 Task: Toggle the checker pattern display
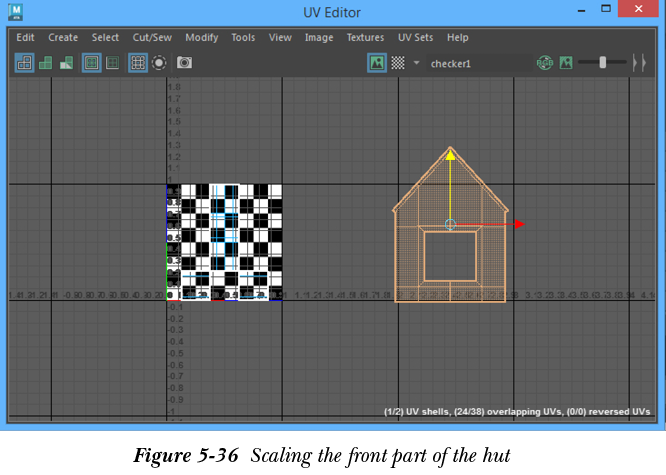pyautogui.click(x=398, y=62)
